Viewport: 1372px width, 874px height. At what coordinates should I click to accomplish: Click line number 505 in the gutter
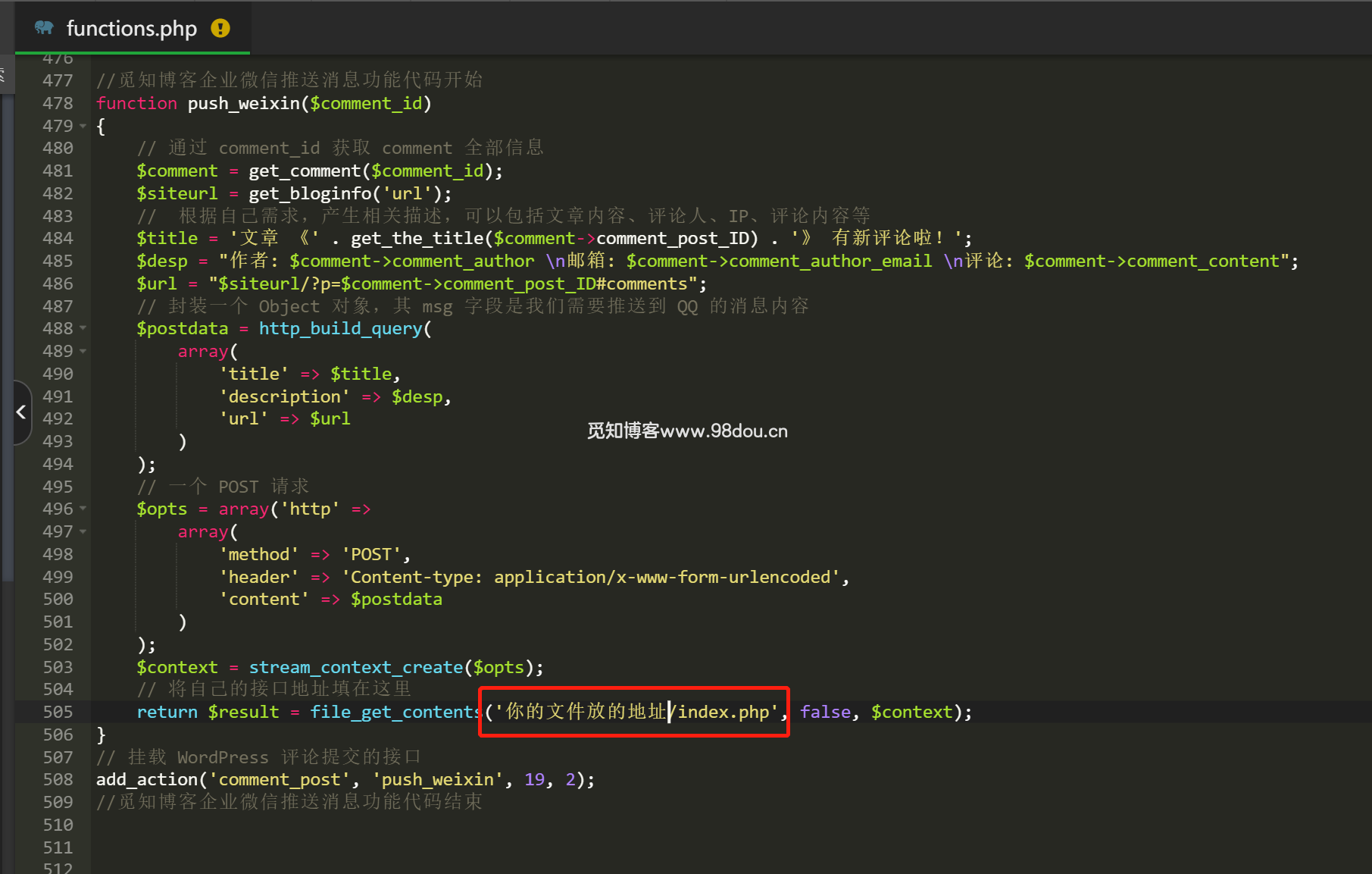(x=58, y=712)
